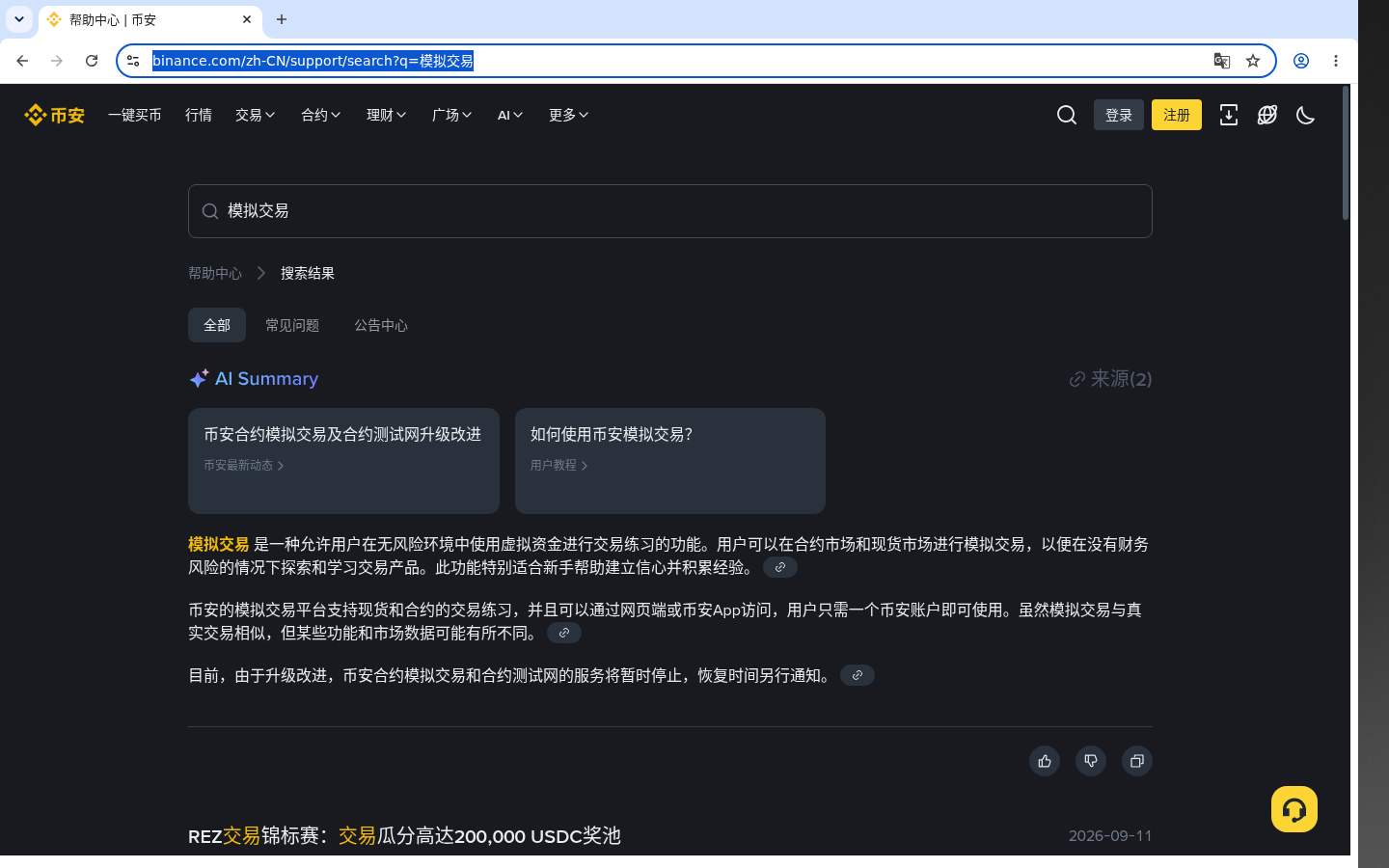
Task: Click source link icon after second summary paragraph
Action: point(564,633)
